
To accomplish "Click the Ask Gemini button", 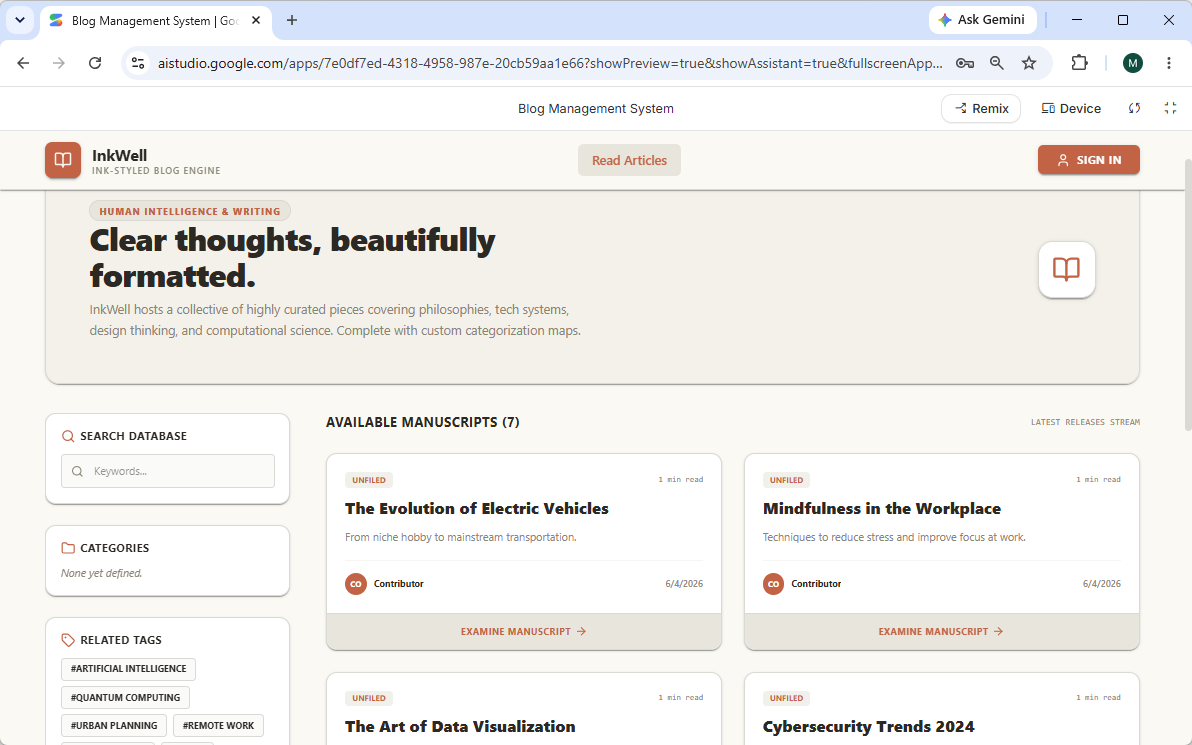I will click(982, 20).
